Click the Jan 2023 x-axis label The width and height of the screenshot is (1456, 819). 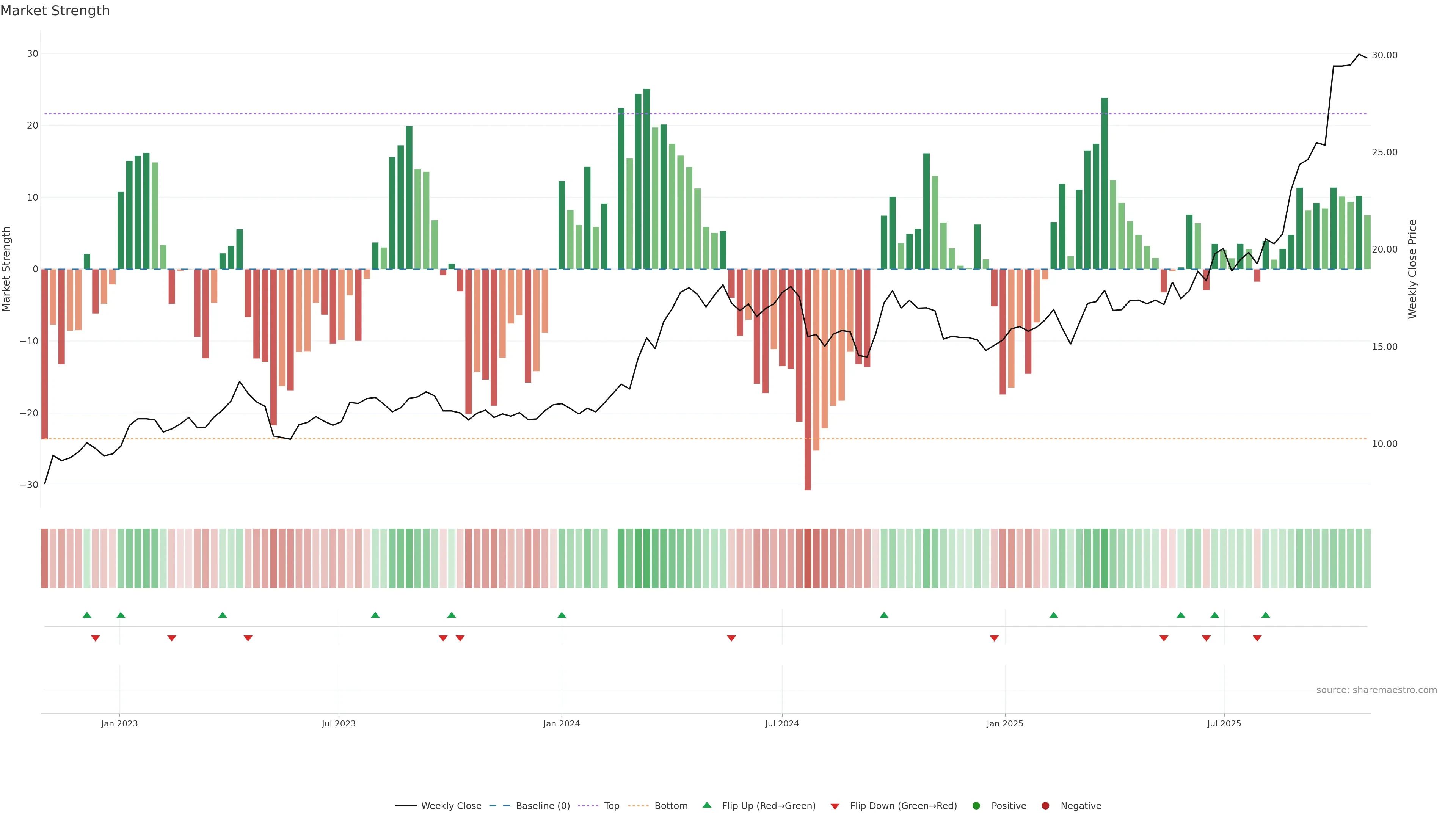(119, 723)
